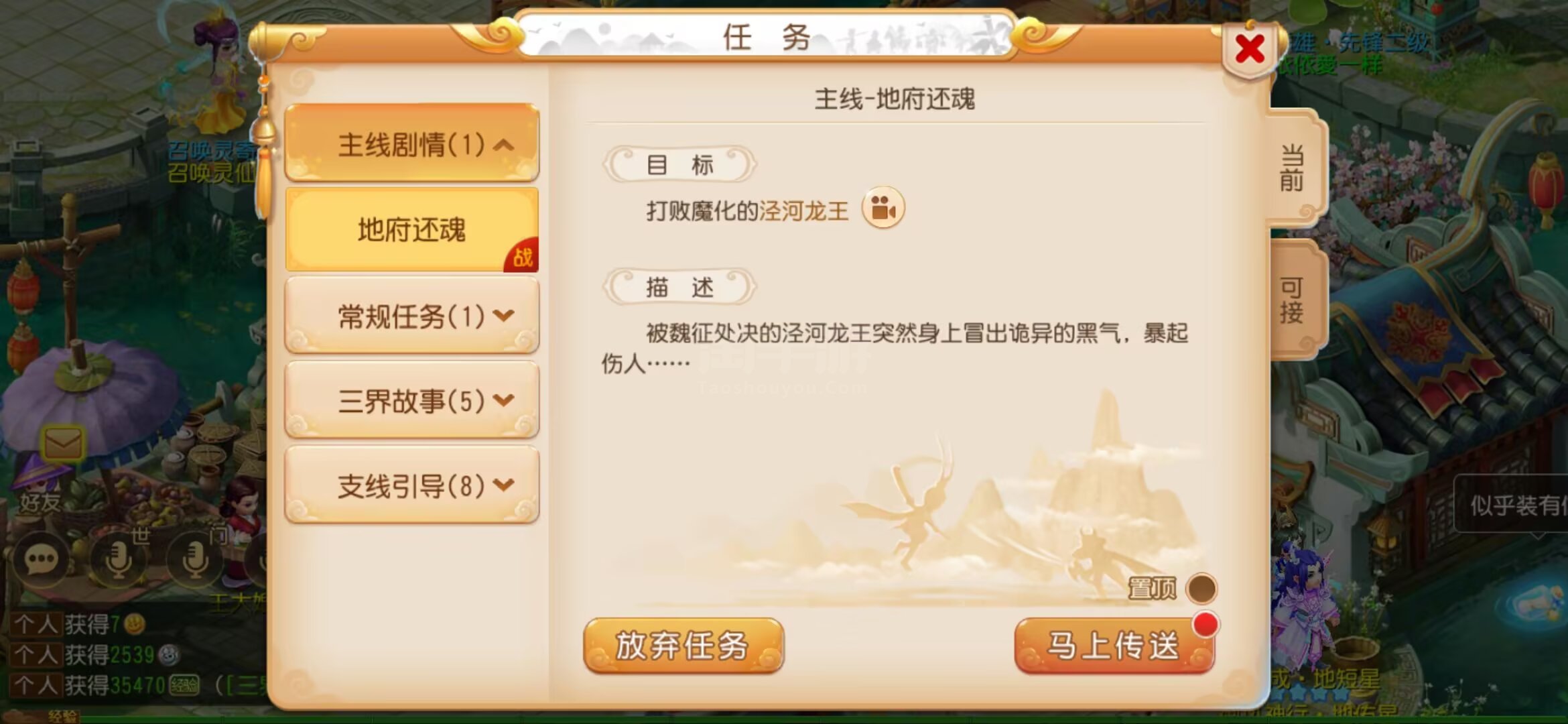Tap the 门 faction voice microphone icon
Image resolution: width=1568 pixels, height=724 pixels.
point(196,559)
